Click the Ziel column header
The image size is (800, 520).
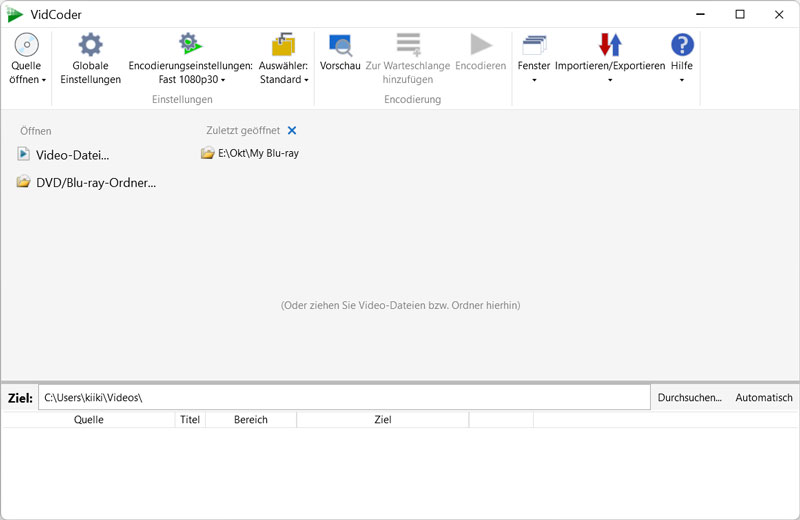pos(383,419)
